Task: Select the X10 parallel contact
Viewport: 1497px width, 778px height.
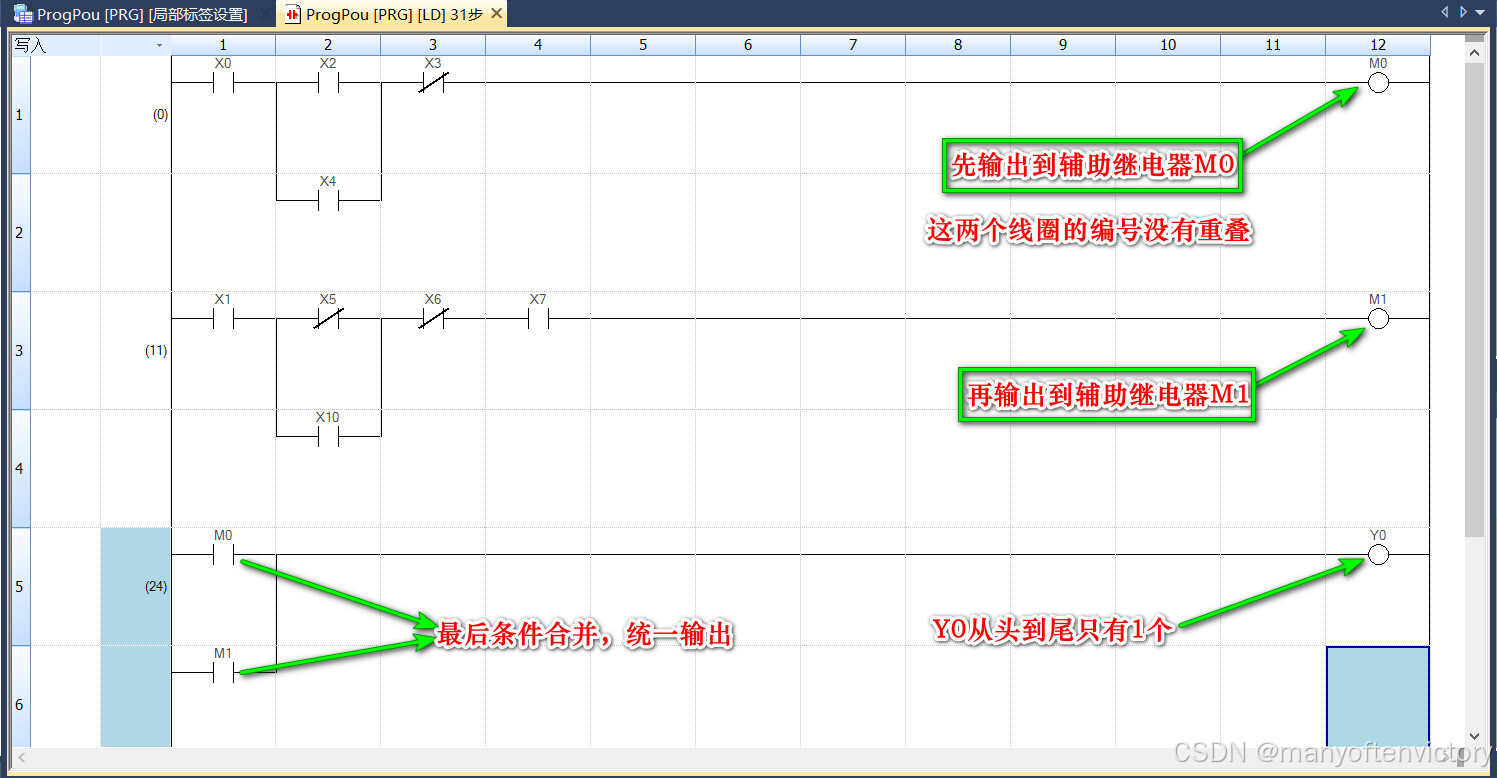Action: (x=328, y=437)
